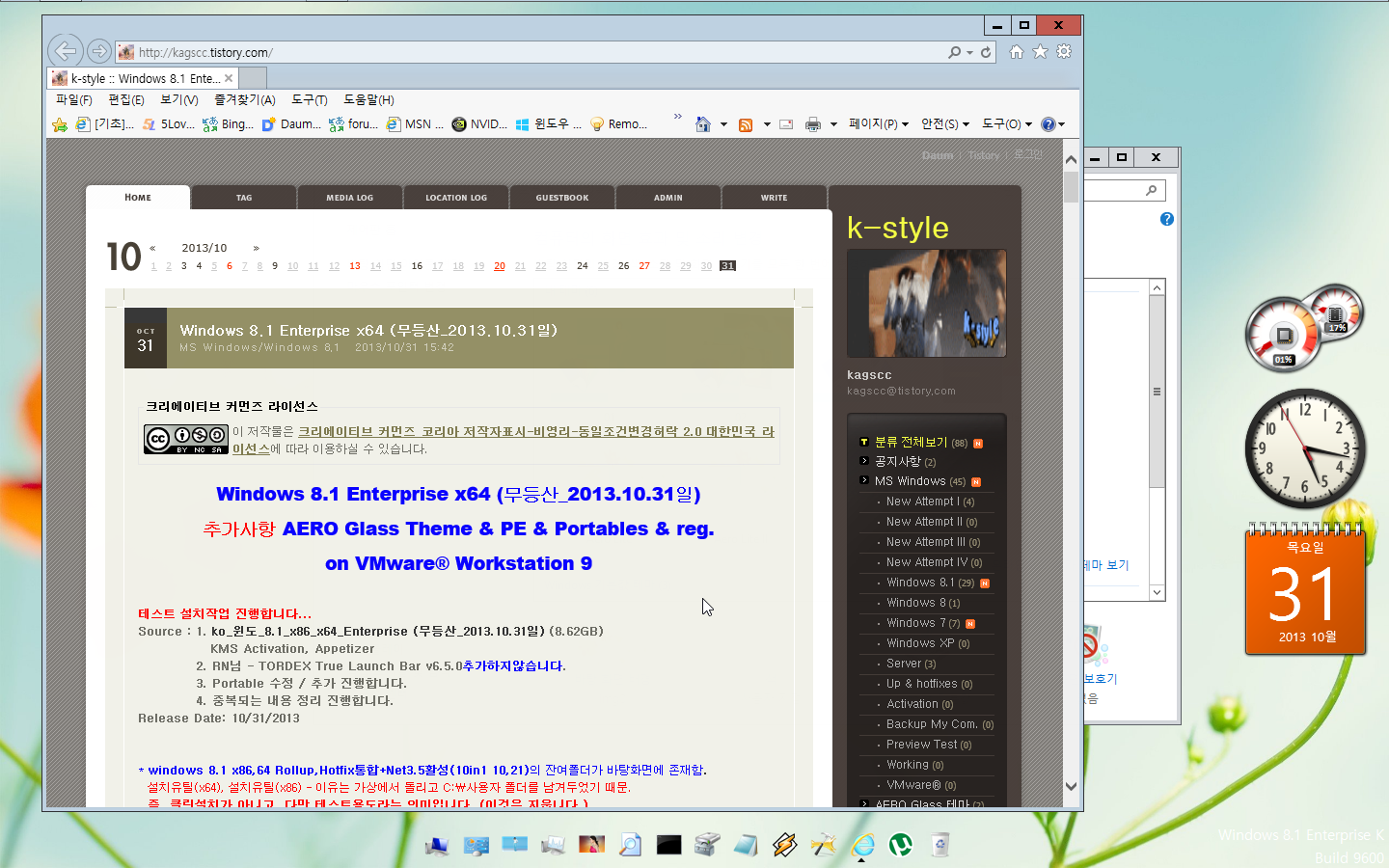Open the 편집(E) menu

point(126,99)
